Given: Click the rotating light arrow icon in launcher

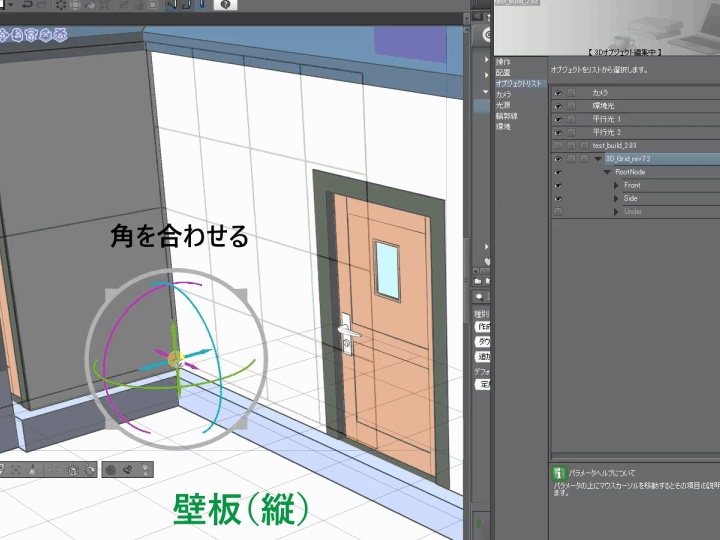Looking at the screenshot, I should coord(89,469).
